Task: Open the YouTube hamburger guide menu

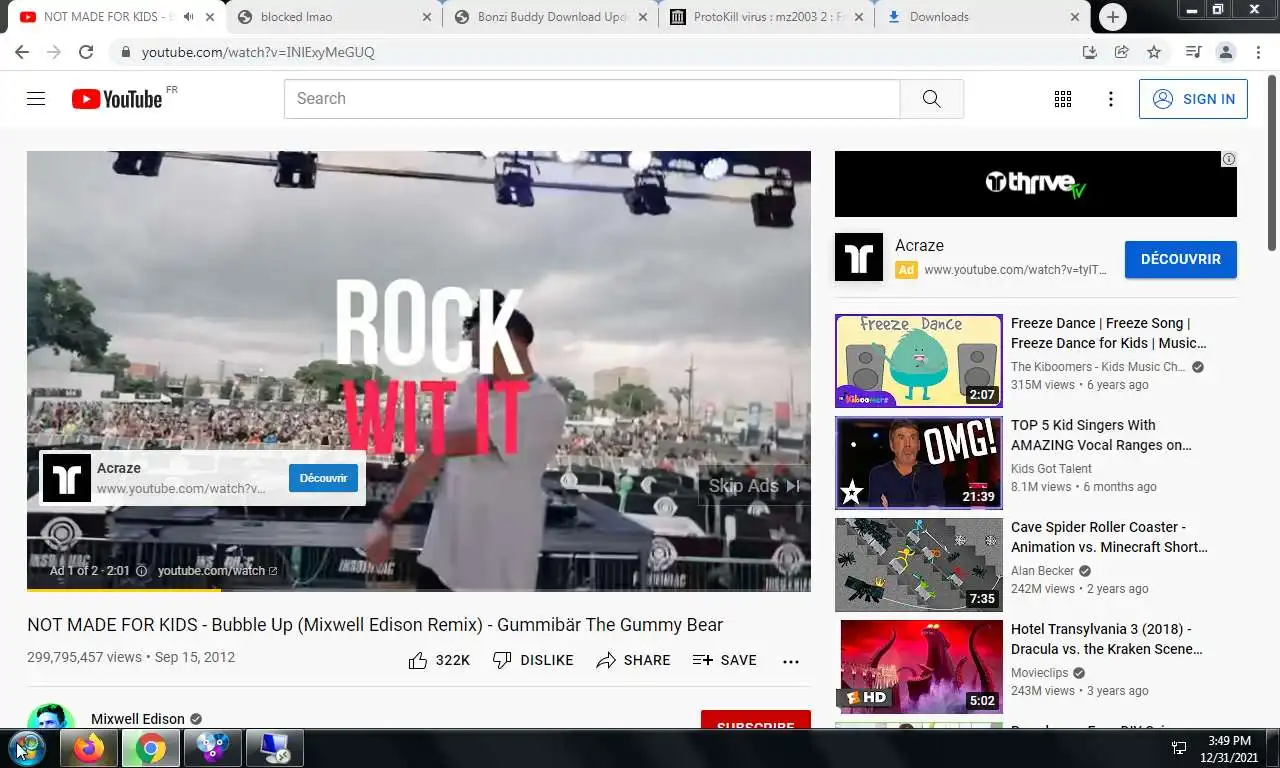Action: [36, 98]
